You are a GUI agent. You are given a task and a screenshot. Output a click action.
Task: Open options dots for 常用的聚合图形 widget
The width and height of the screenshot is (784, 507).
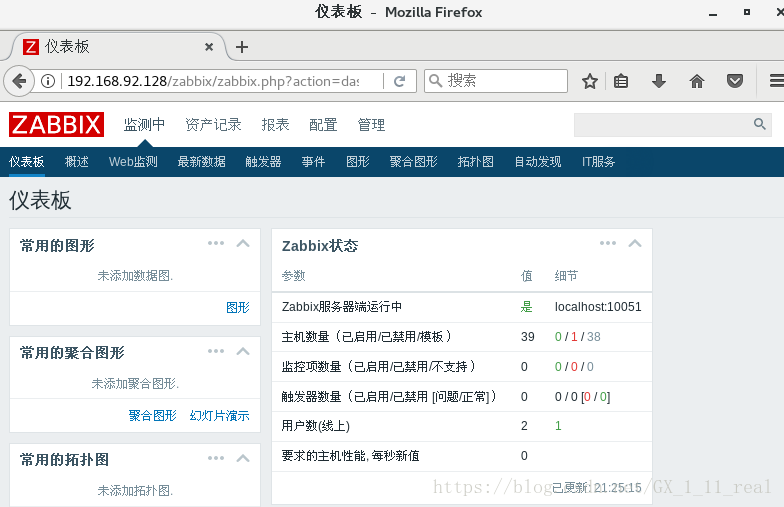pyautogui.click(x=216, y=351)
